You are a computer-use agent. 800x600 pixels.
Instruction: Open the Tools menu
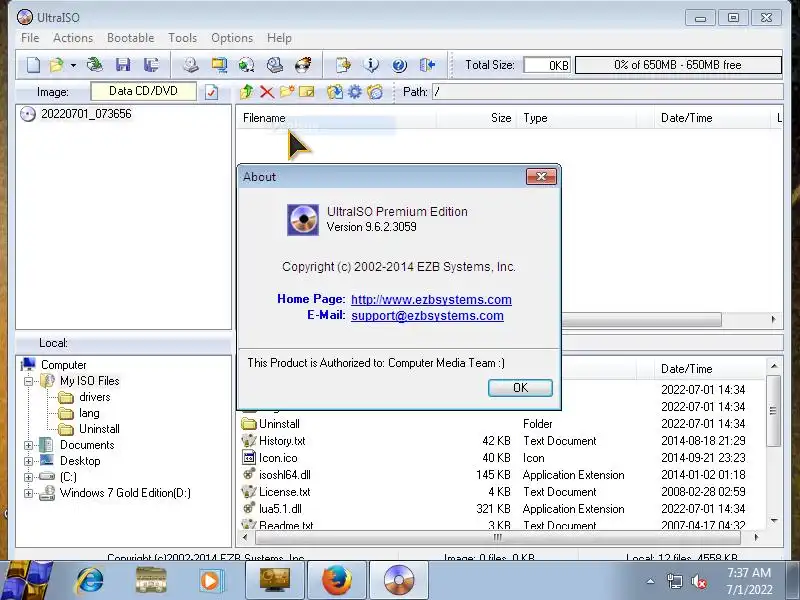point(183,38)
